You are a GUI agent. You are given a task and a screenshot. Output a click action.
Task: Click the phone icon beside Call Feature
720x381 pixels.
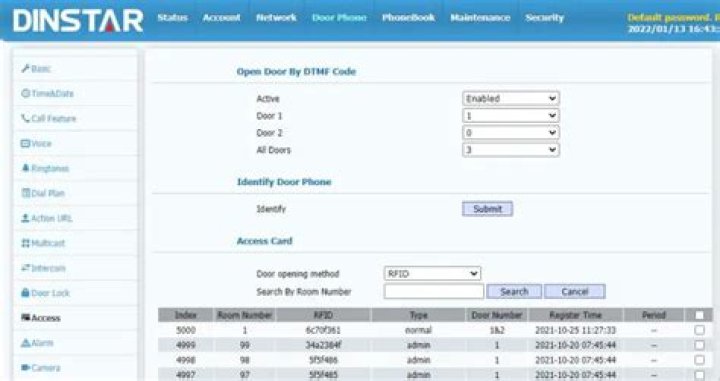pyautogui.click(x=26, y=118)
